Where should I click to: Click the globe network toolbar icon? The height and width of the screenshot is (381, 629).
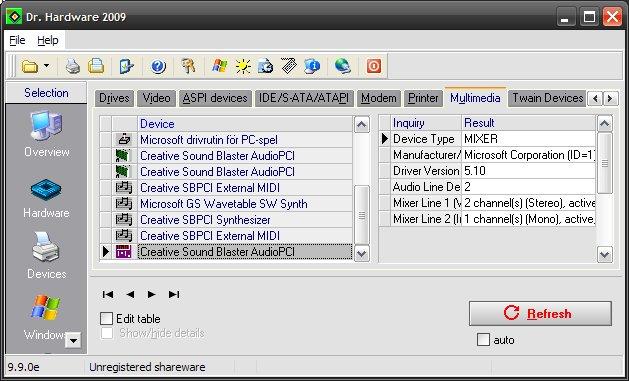tap(343, 66)
